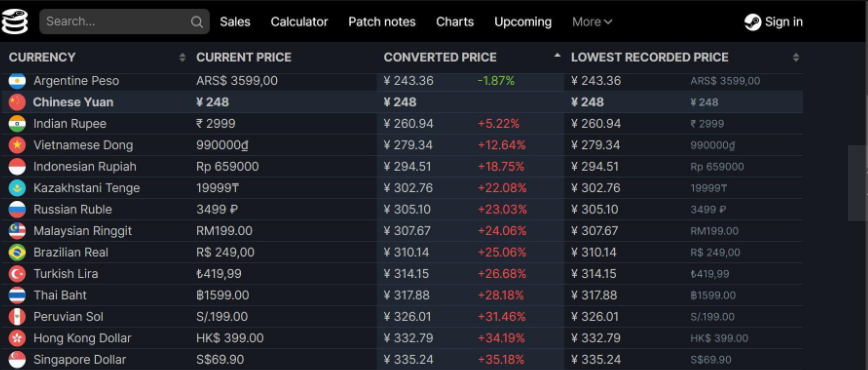Click the magnifying glass search icon
868x370 pixels.
pos(197,22)
